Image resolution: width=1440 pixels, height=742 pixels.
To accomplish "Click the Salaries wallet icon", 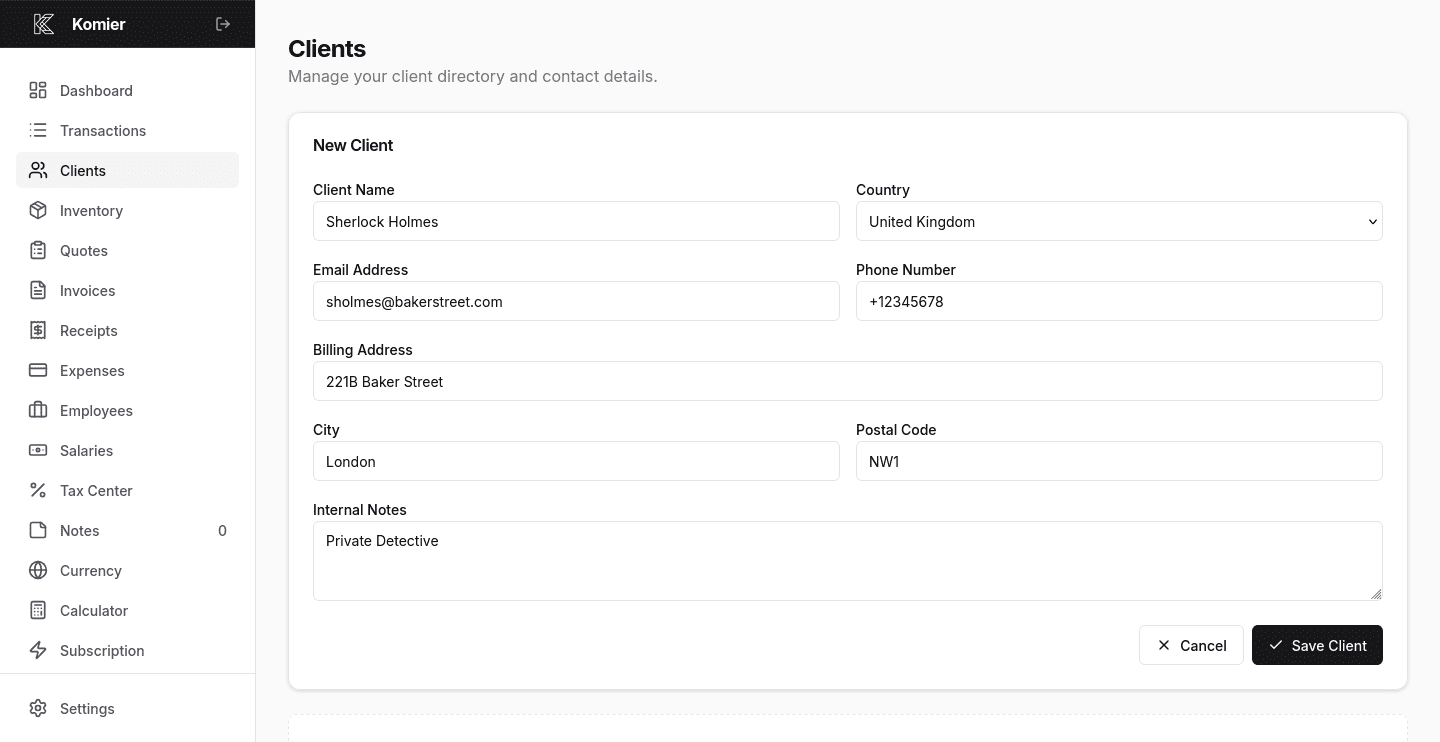I will click(38, 450).
